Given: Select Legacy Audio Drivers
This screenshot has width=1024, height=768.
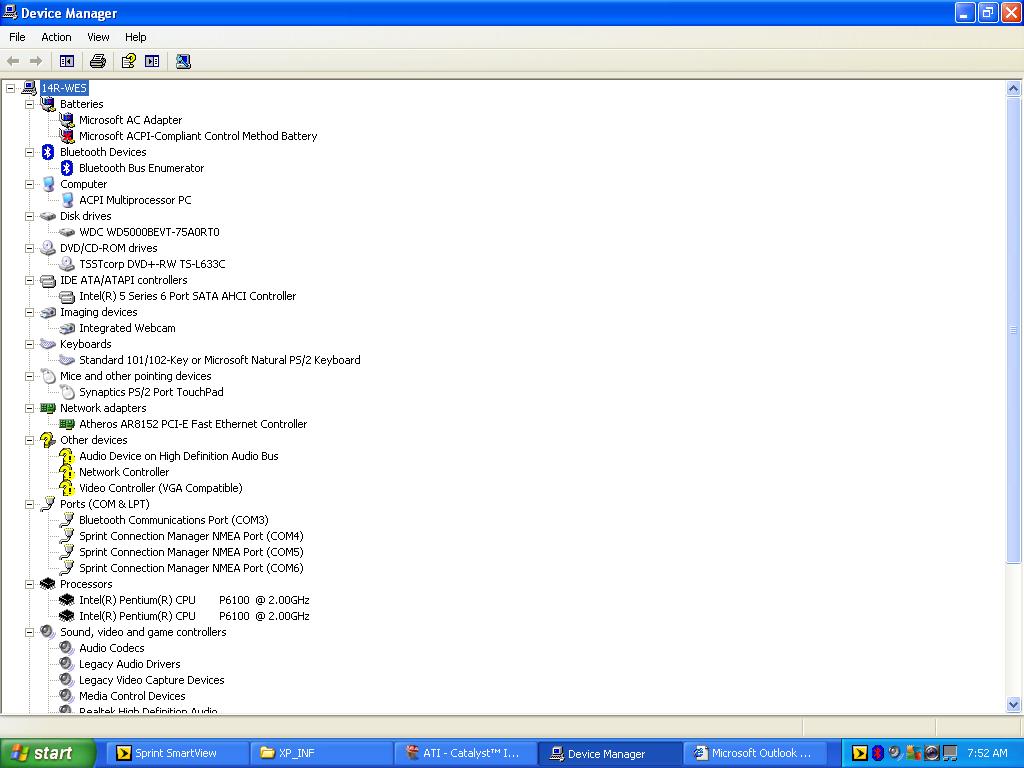Looking at the screenshot, I should 129,664.
